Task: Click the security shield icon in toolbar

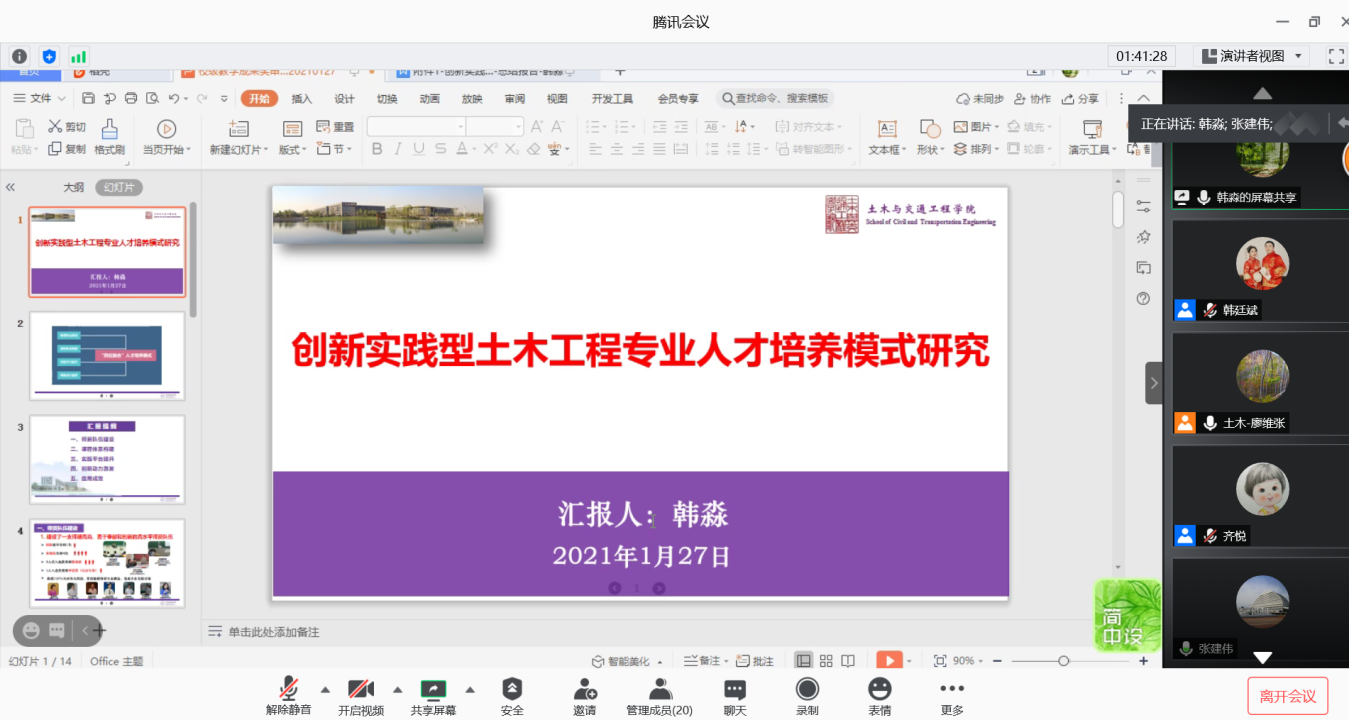Action: (512, 689)
